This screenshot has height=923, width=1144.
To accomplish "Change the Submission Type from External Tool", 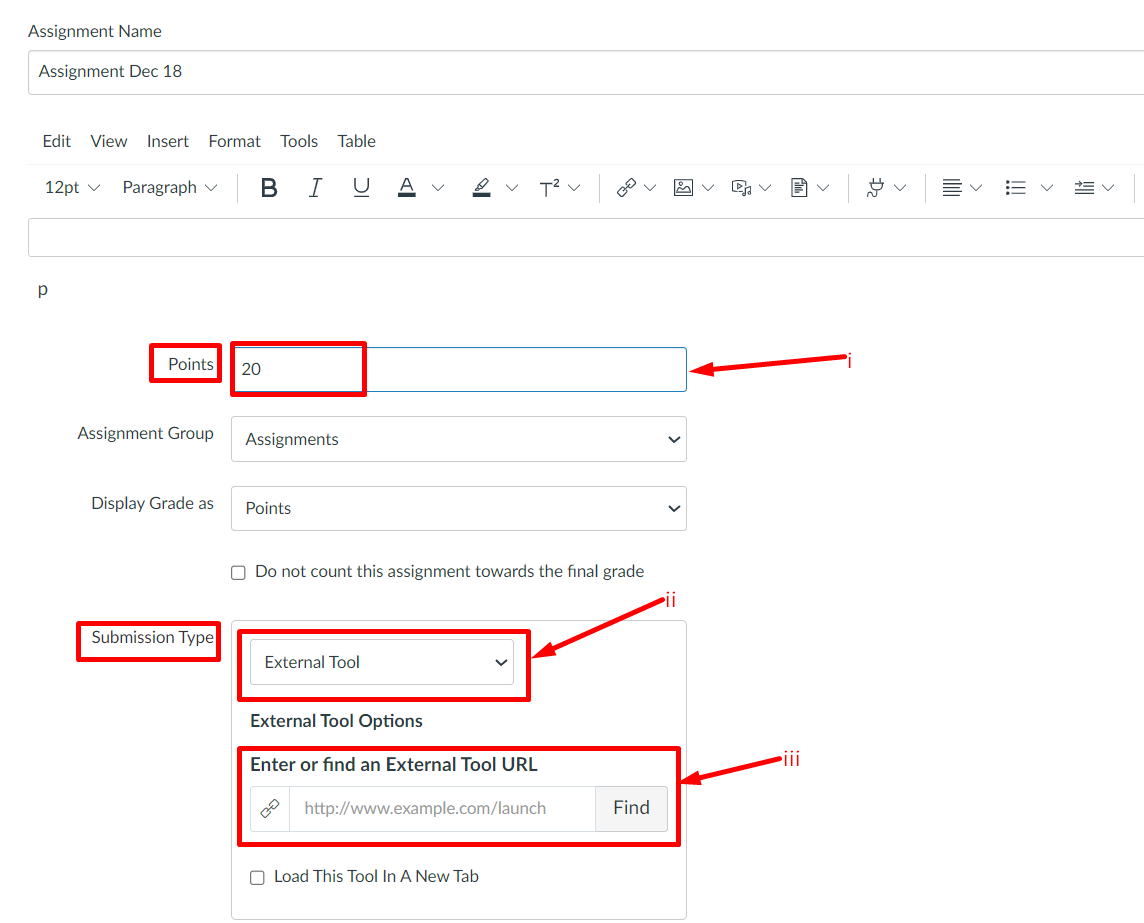I will pyautogui.click(x=383, y=662).
